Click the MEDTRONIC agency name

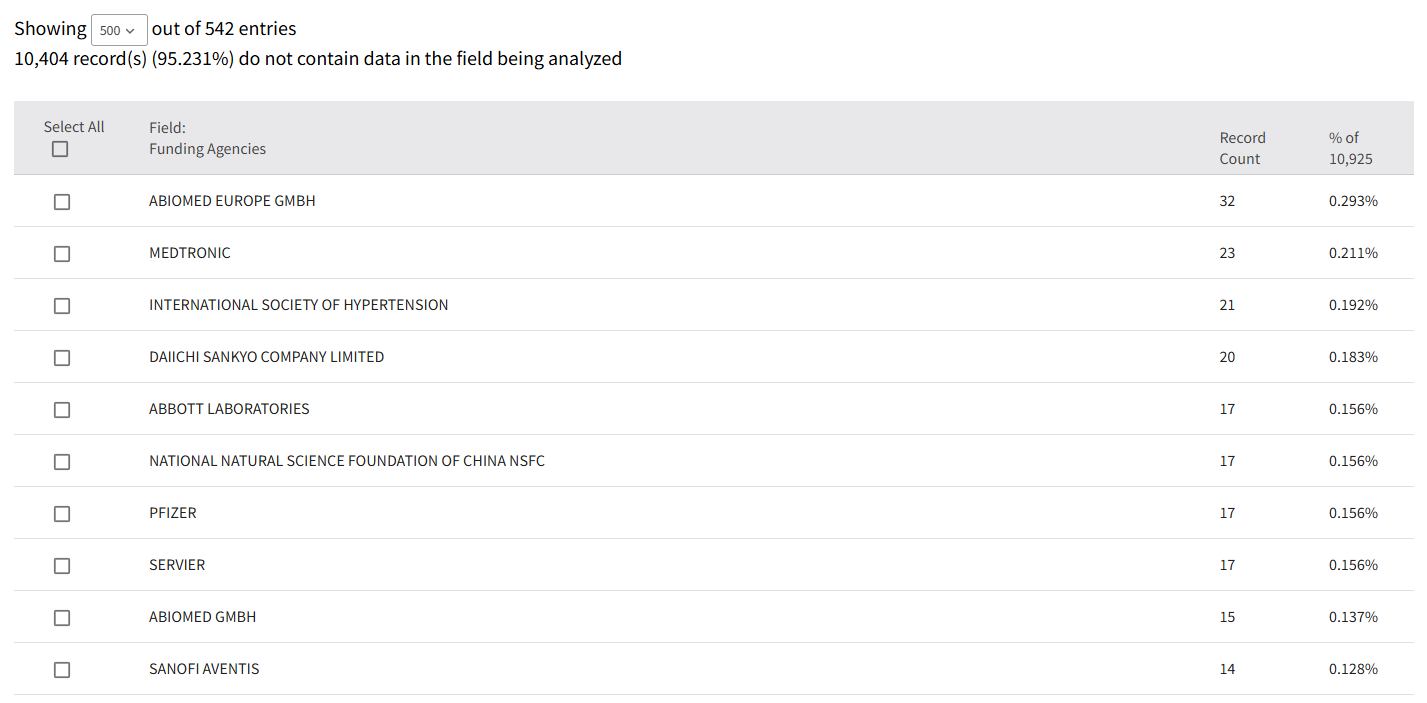(190, 253)
